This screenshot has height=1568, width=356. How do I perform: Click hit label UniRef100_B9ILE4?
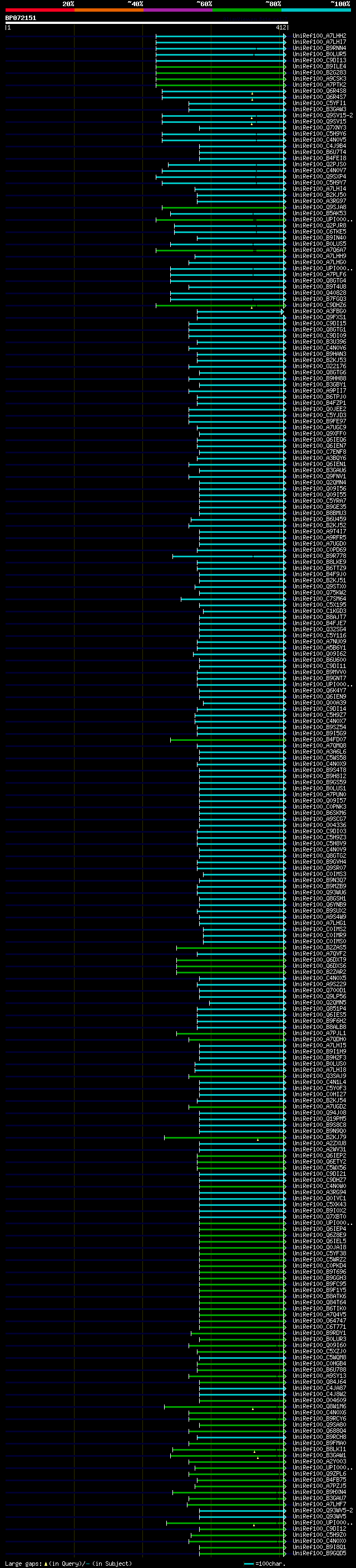click(319, 66)
